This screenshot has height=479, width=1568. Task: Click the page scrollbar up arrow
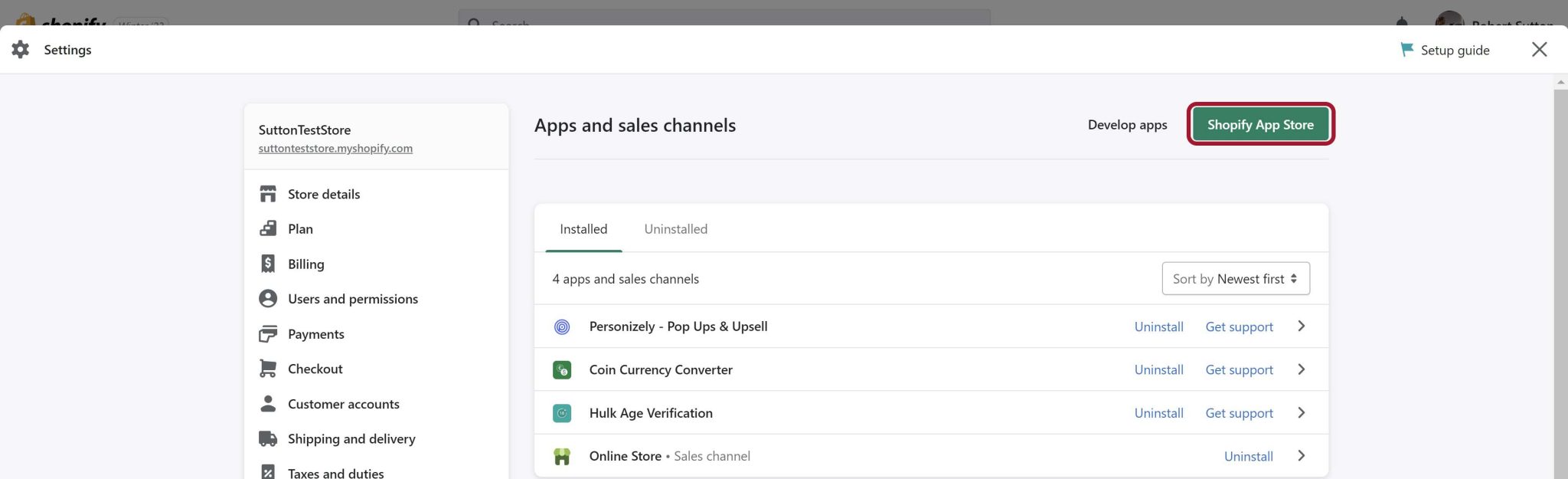1560,82
